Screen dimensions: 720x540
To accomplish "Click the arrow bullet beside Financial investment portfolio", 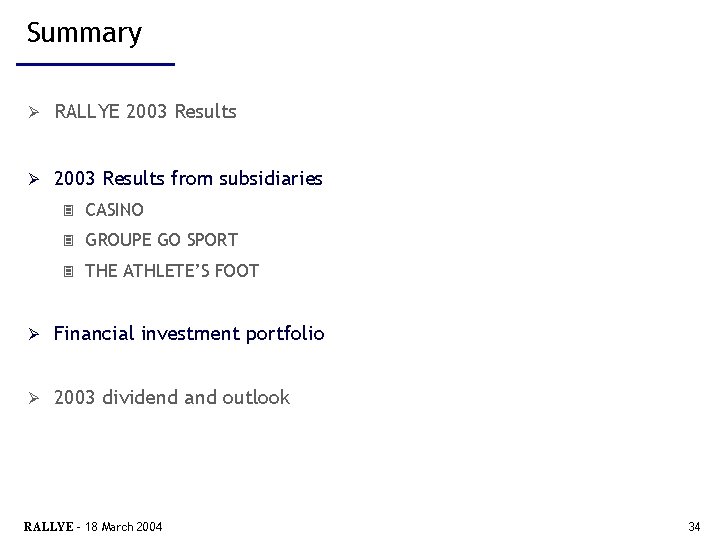I will 34,334.
